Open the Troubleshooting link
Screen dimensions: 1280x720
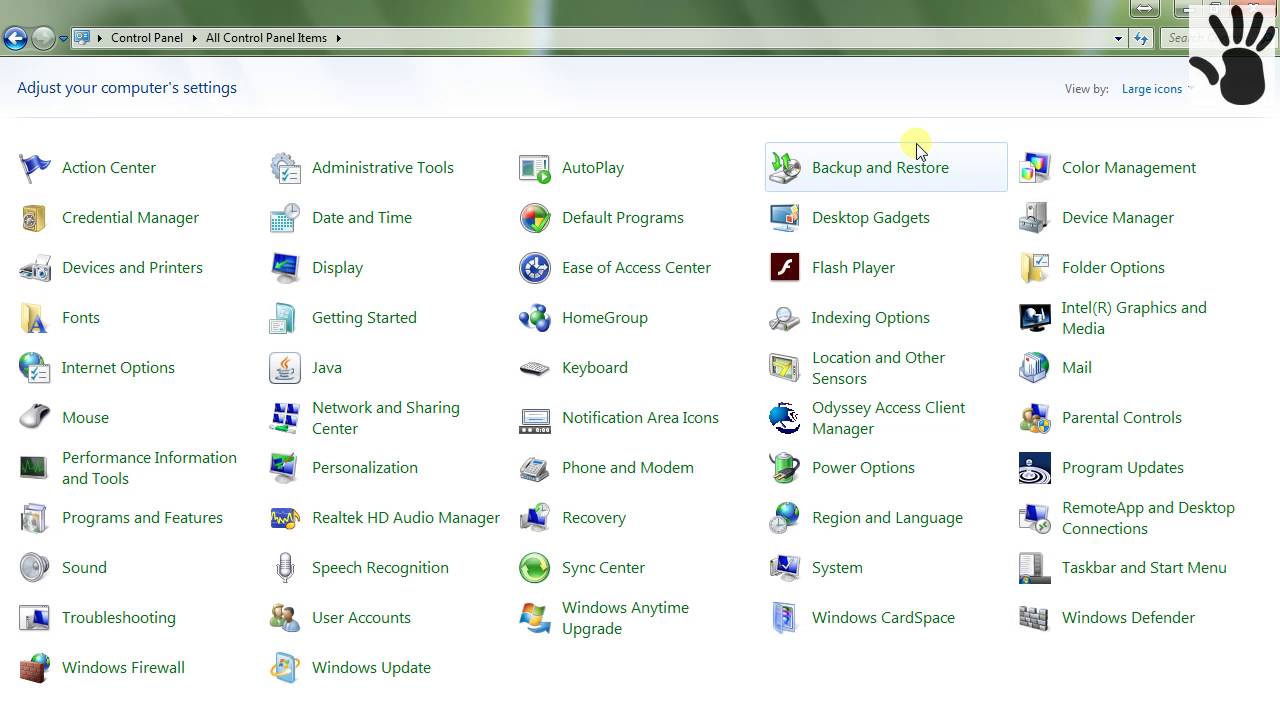pos(119,618)
